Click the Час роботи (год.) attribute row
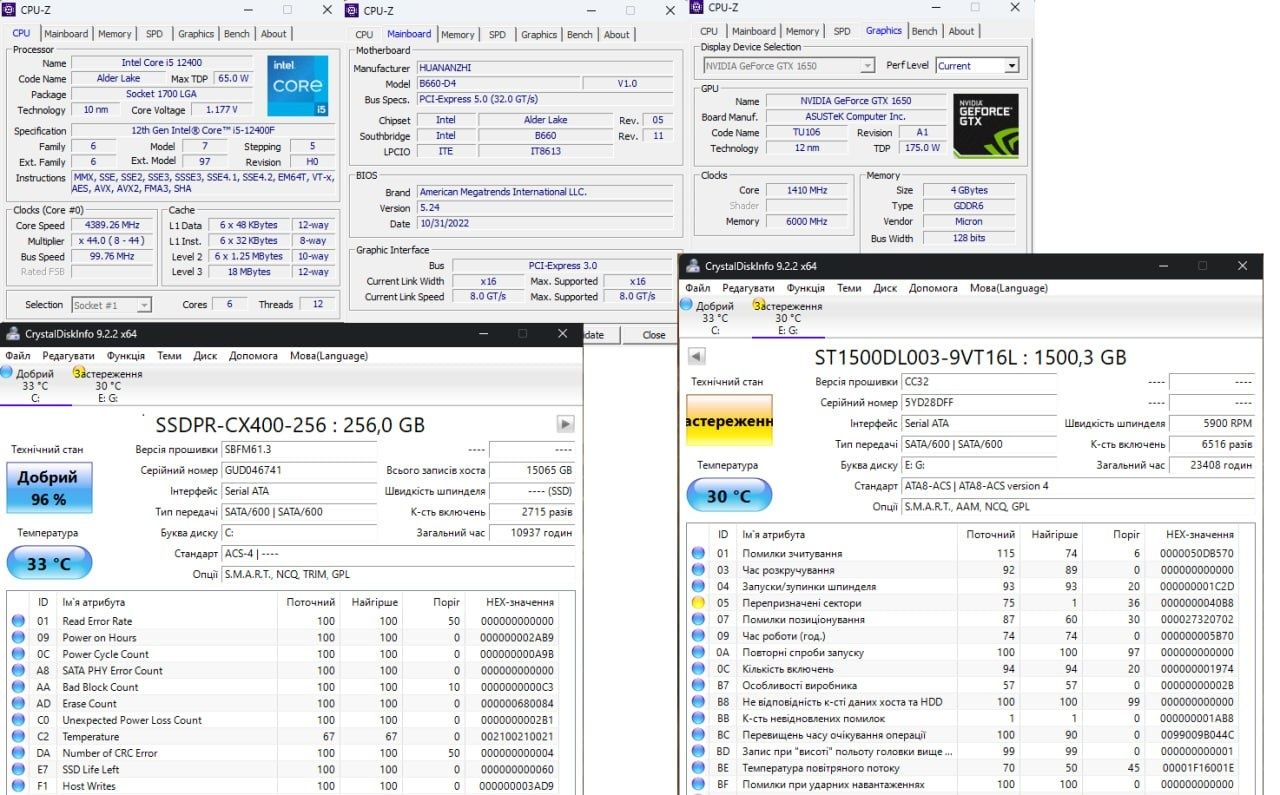The height and width of the screenshot is (795, 1280). point(968,636)
